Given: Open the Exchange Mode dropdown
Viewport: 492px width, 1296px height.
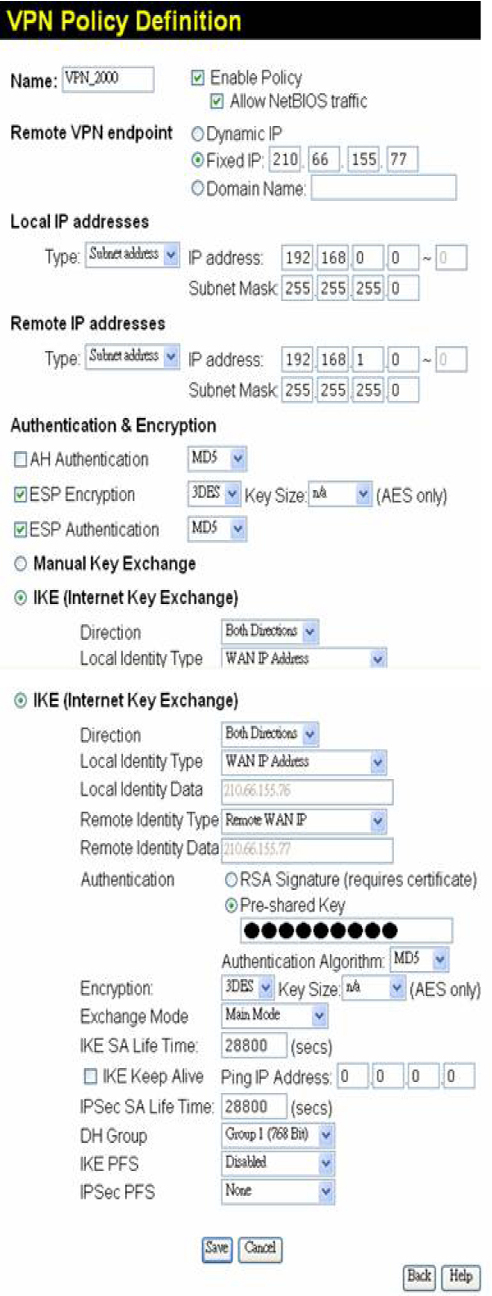Looking at the screenshot, I should point(274,1016).
